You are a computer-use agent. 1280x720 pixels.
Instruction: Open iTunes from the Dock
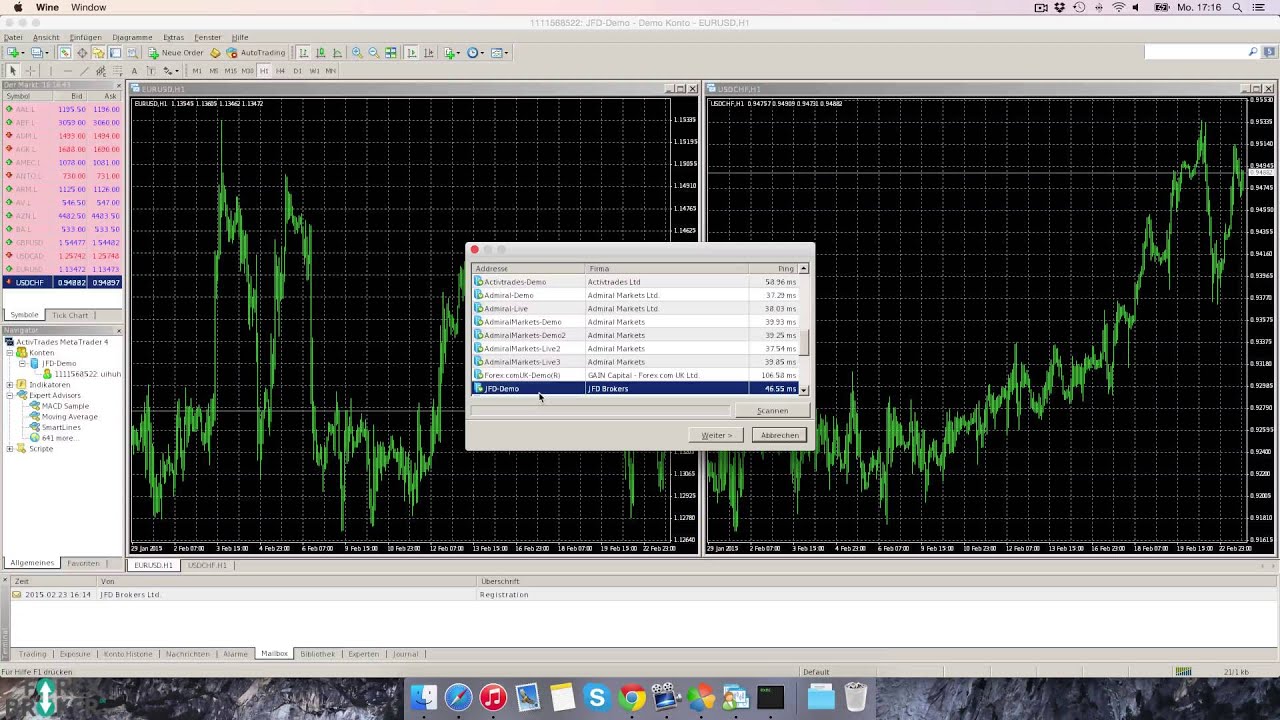click(493, 697)
